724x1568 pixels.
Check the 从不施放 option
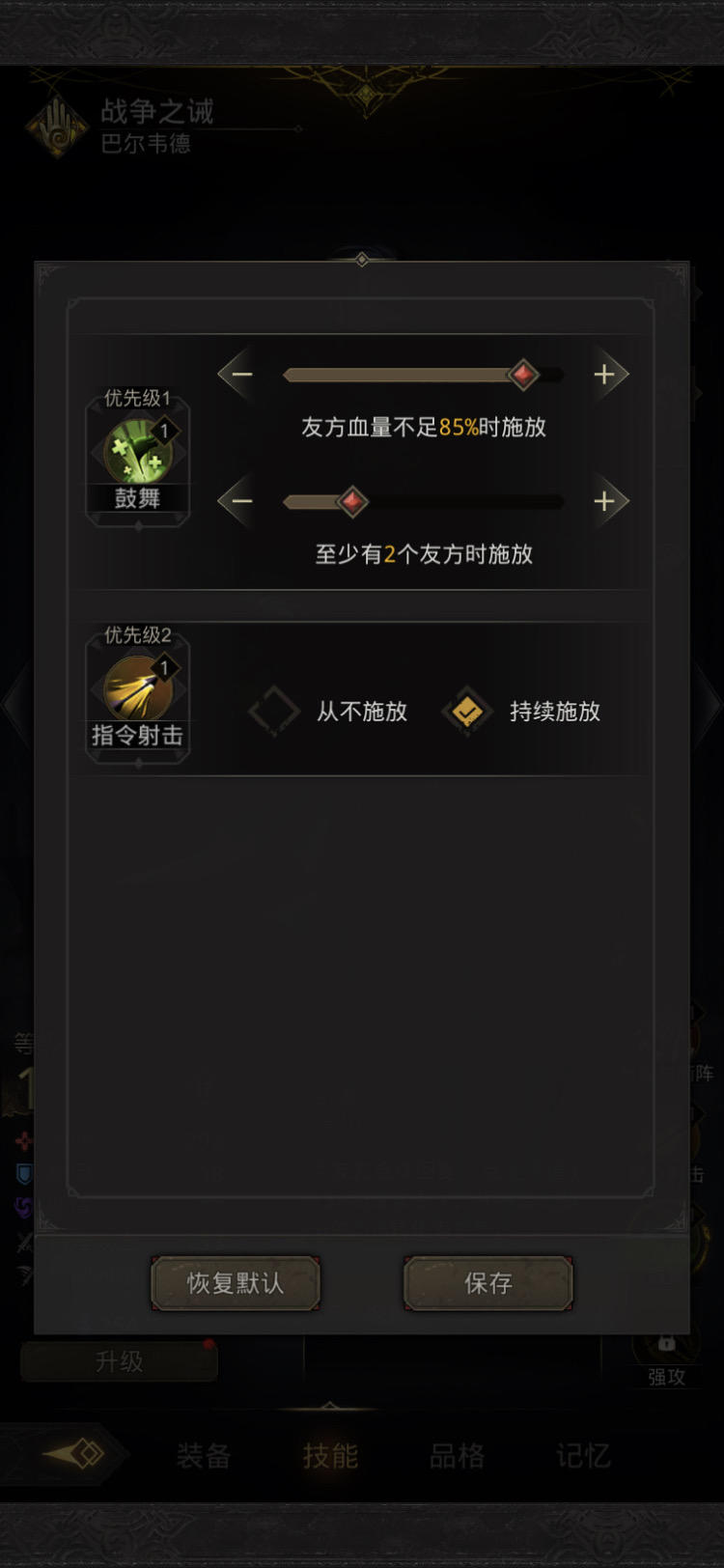click(274, 712)
